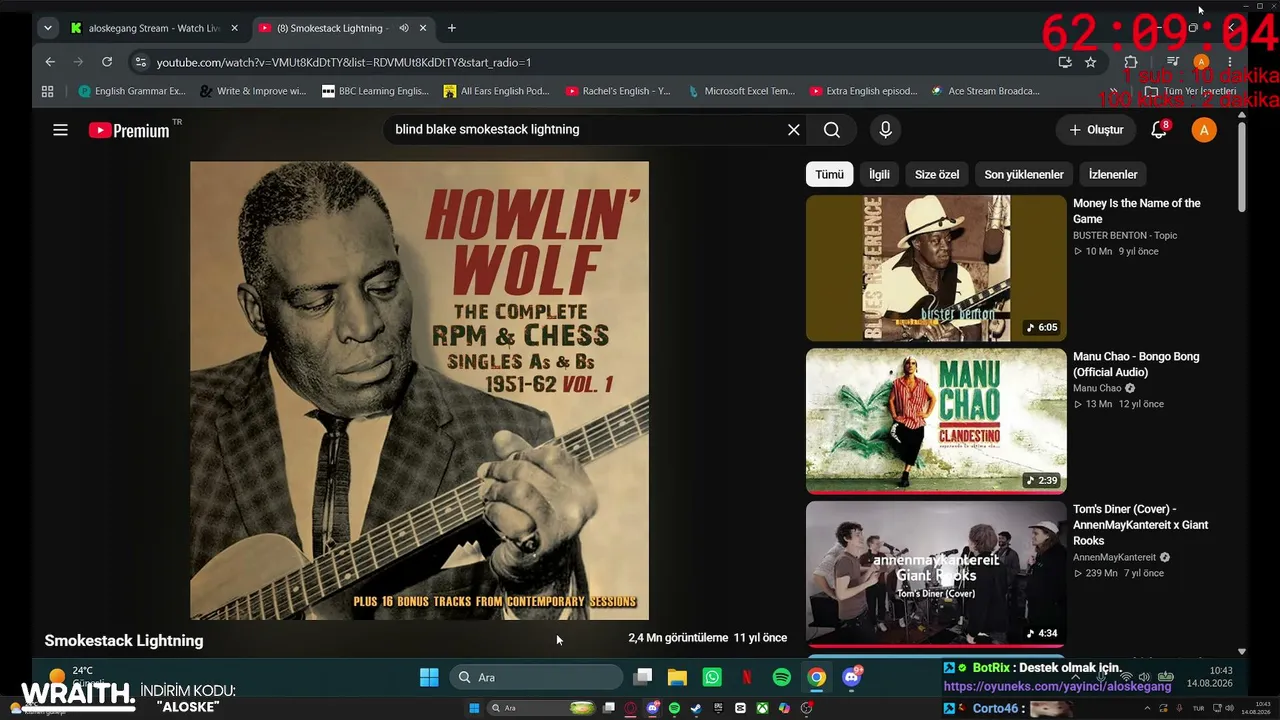The height and width of the screenshot is (720, 1280).
Task: Select the İzlenenler filter chip
Action: 1113,174
